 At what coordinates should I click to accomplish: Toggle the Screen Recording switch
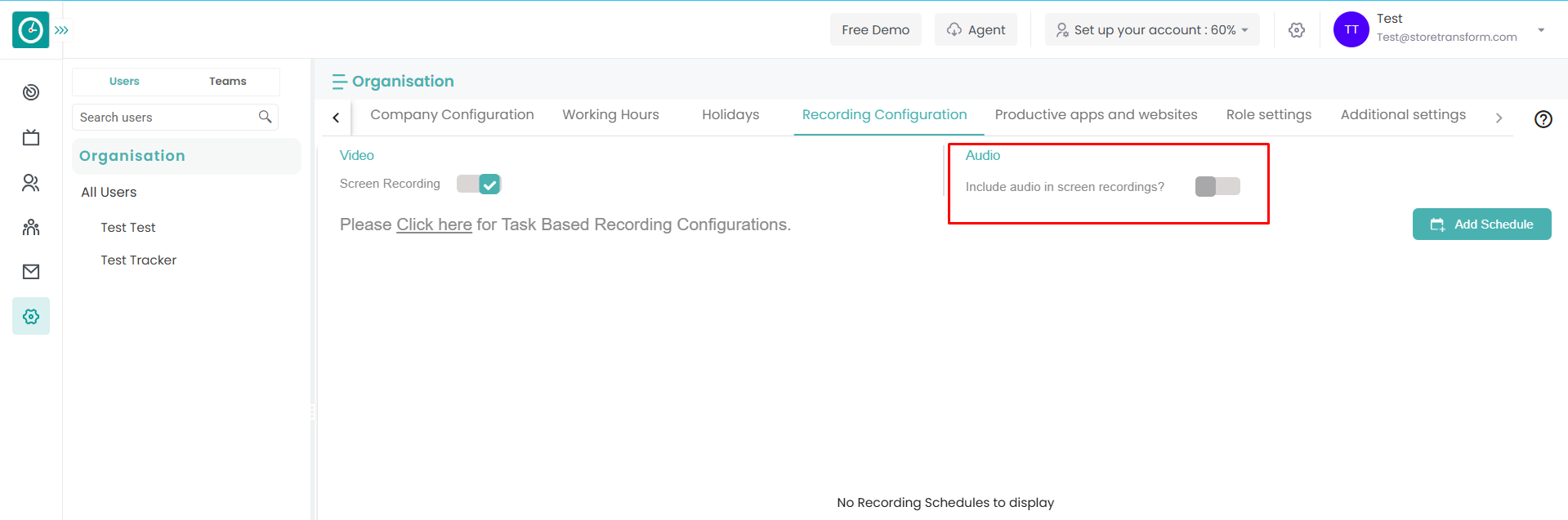[x=479, y=184]
